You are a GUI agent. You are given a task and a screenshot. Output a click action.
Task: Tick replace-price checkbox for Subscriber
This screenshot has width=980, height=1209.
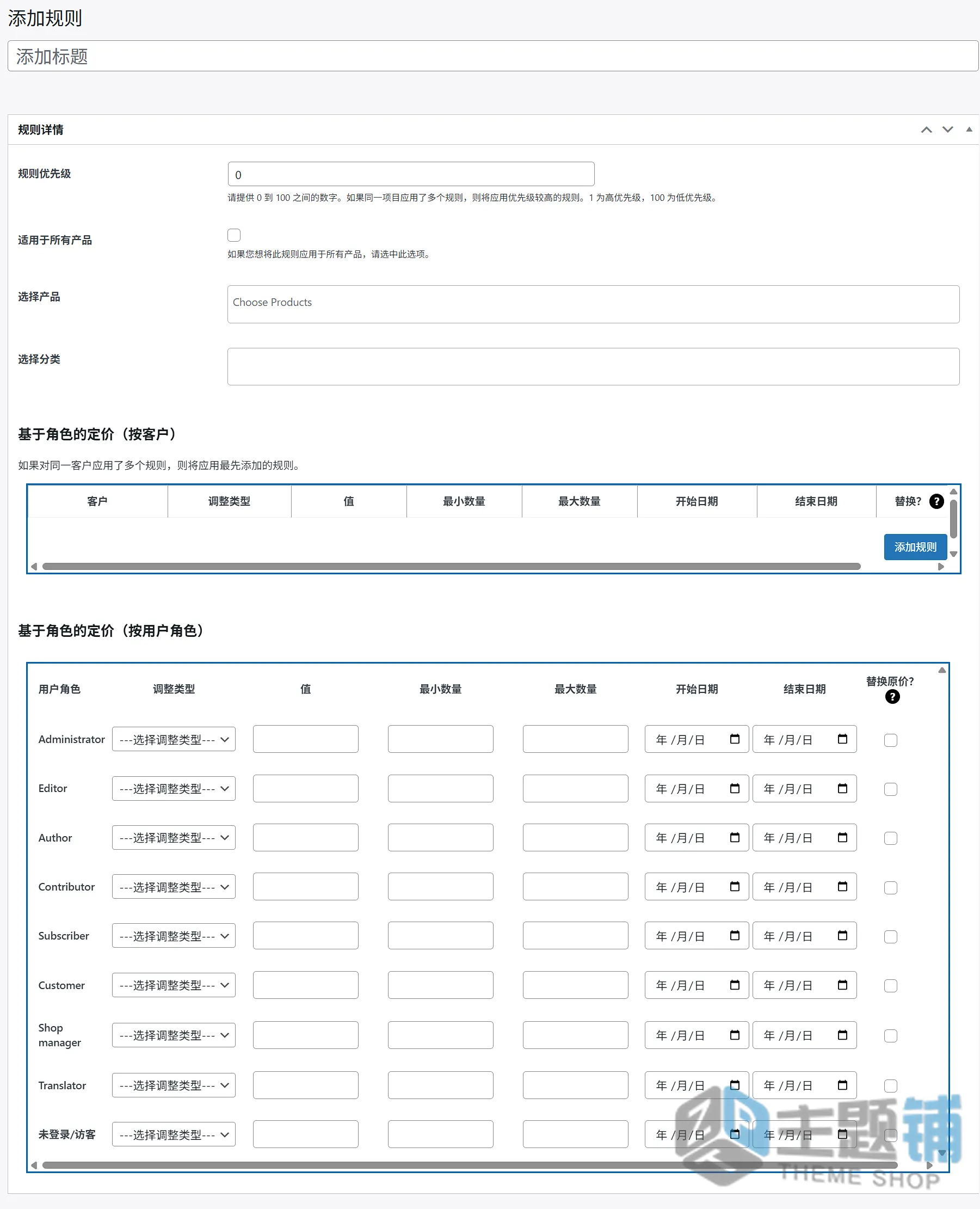pos(891,937)
